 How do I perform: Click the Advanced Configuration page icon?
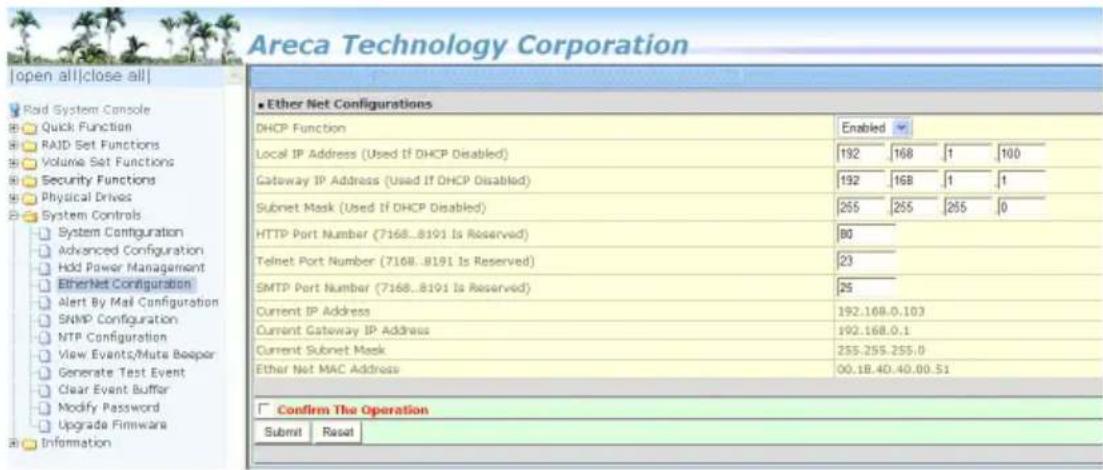point(45,250)
